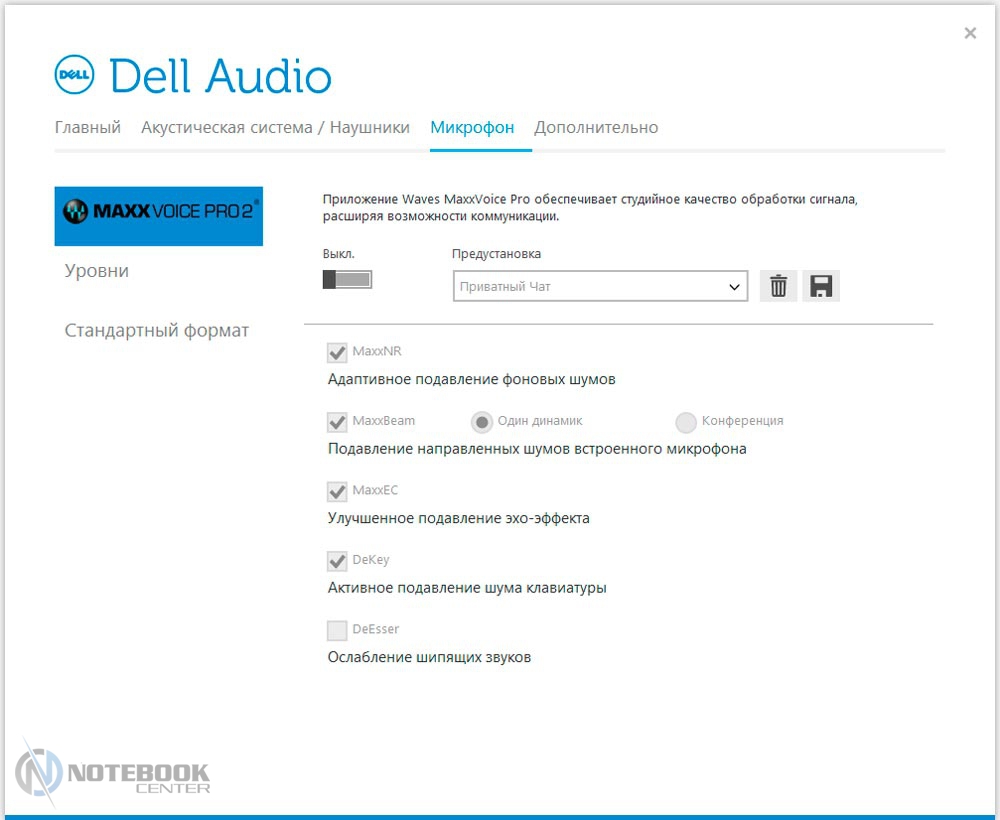Toggle the MaxxBeam checkbox

coord(337,421)
